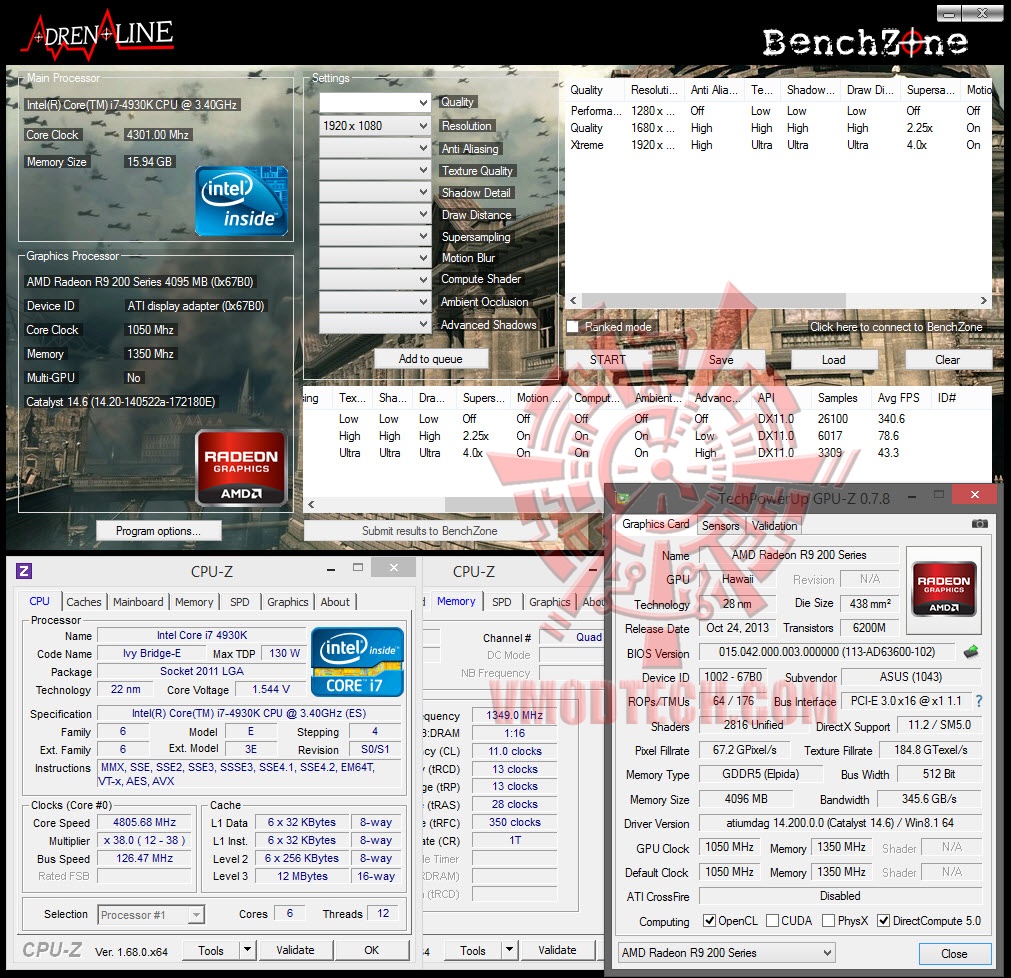Enable the Ranked mode checkbox

[x=572, y=327]
